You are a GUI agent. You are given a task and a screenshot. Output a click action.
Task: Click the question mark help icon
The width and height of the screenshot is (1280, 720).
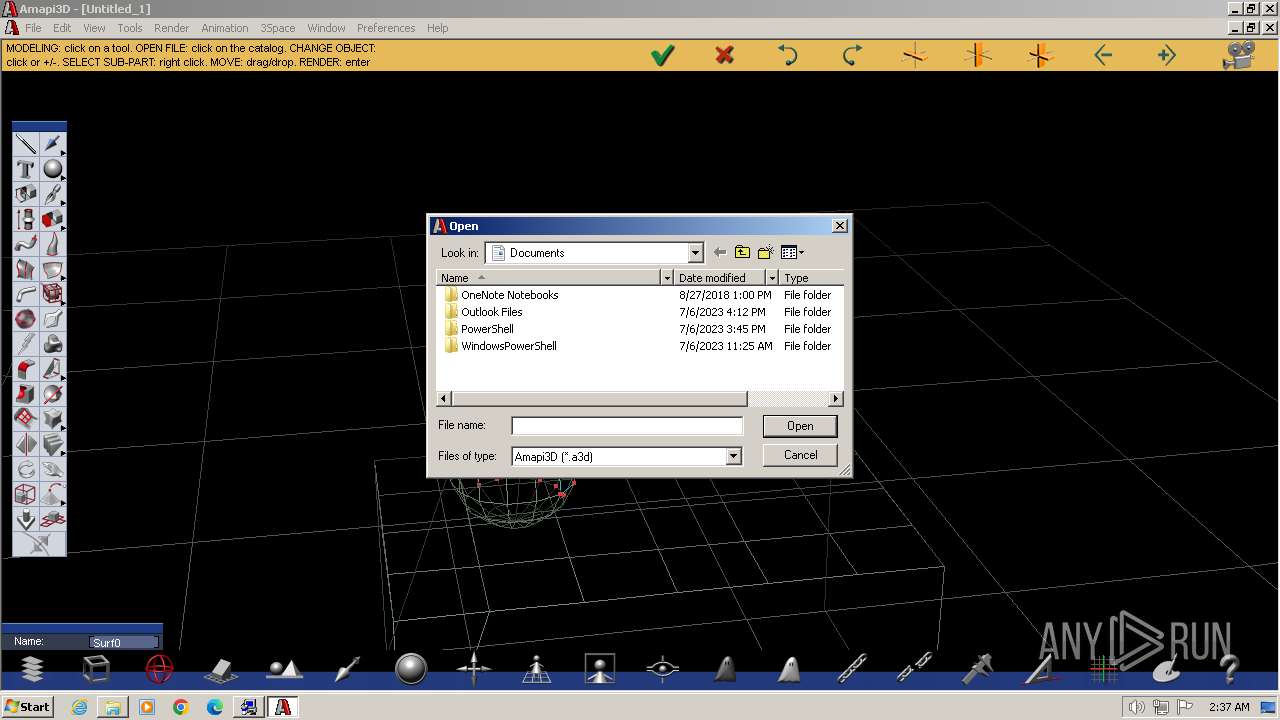pos(1230,669)
